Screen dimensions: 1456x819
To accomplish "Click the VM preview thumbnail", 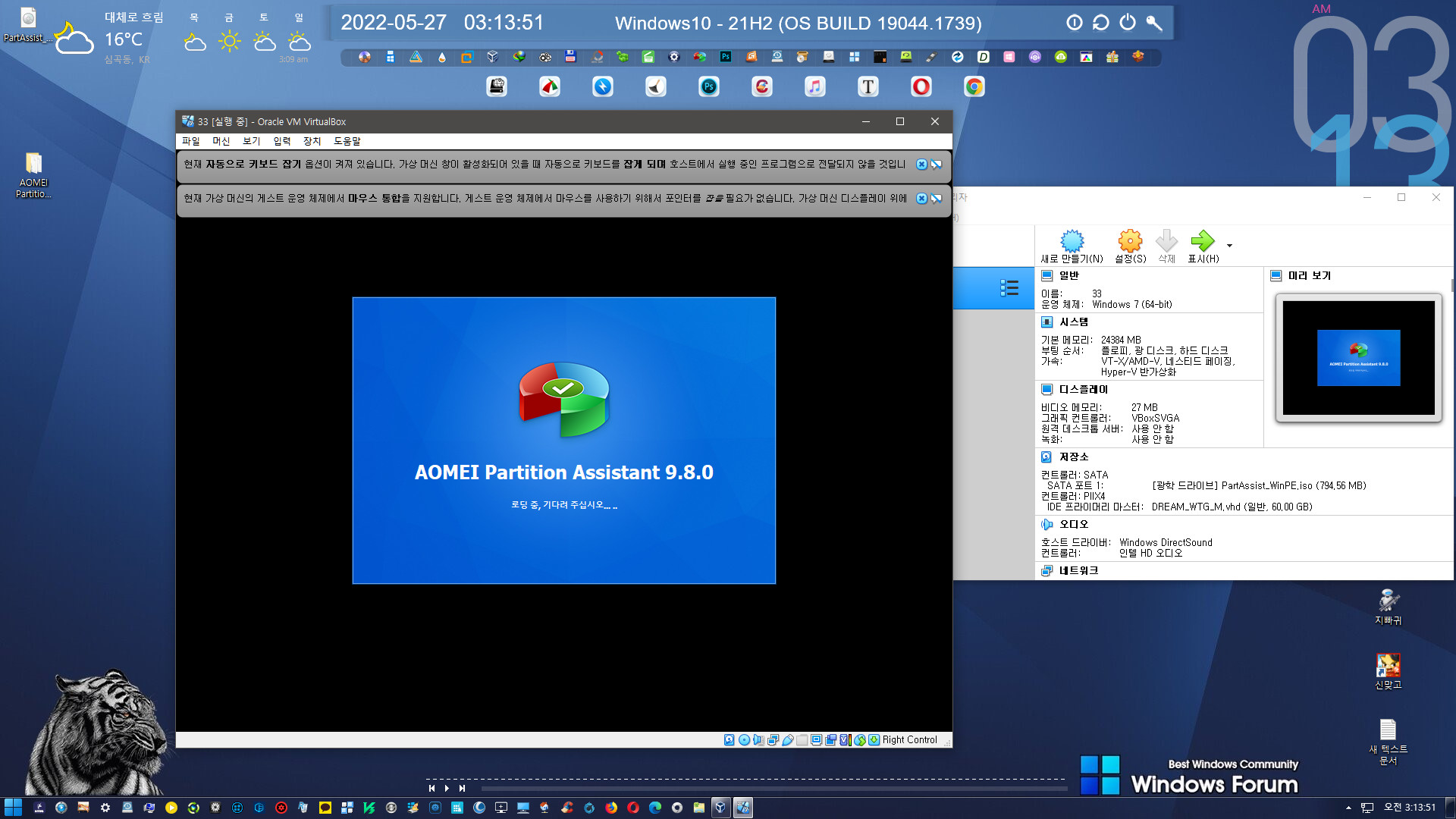I will point(1358,358).
